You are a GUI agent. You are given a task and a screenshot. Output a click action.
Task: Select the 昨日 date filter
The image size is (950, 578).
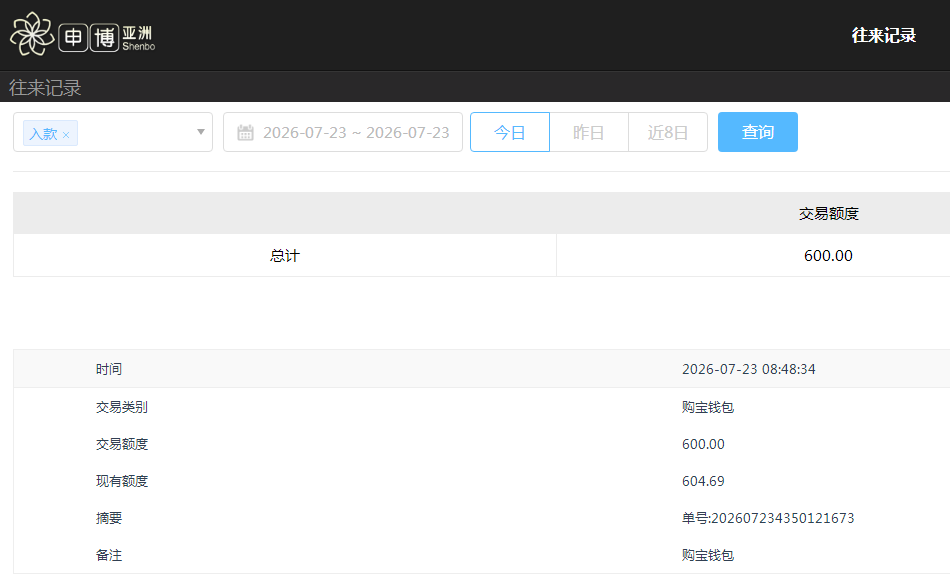[589, 132]
